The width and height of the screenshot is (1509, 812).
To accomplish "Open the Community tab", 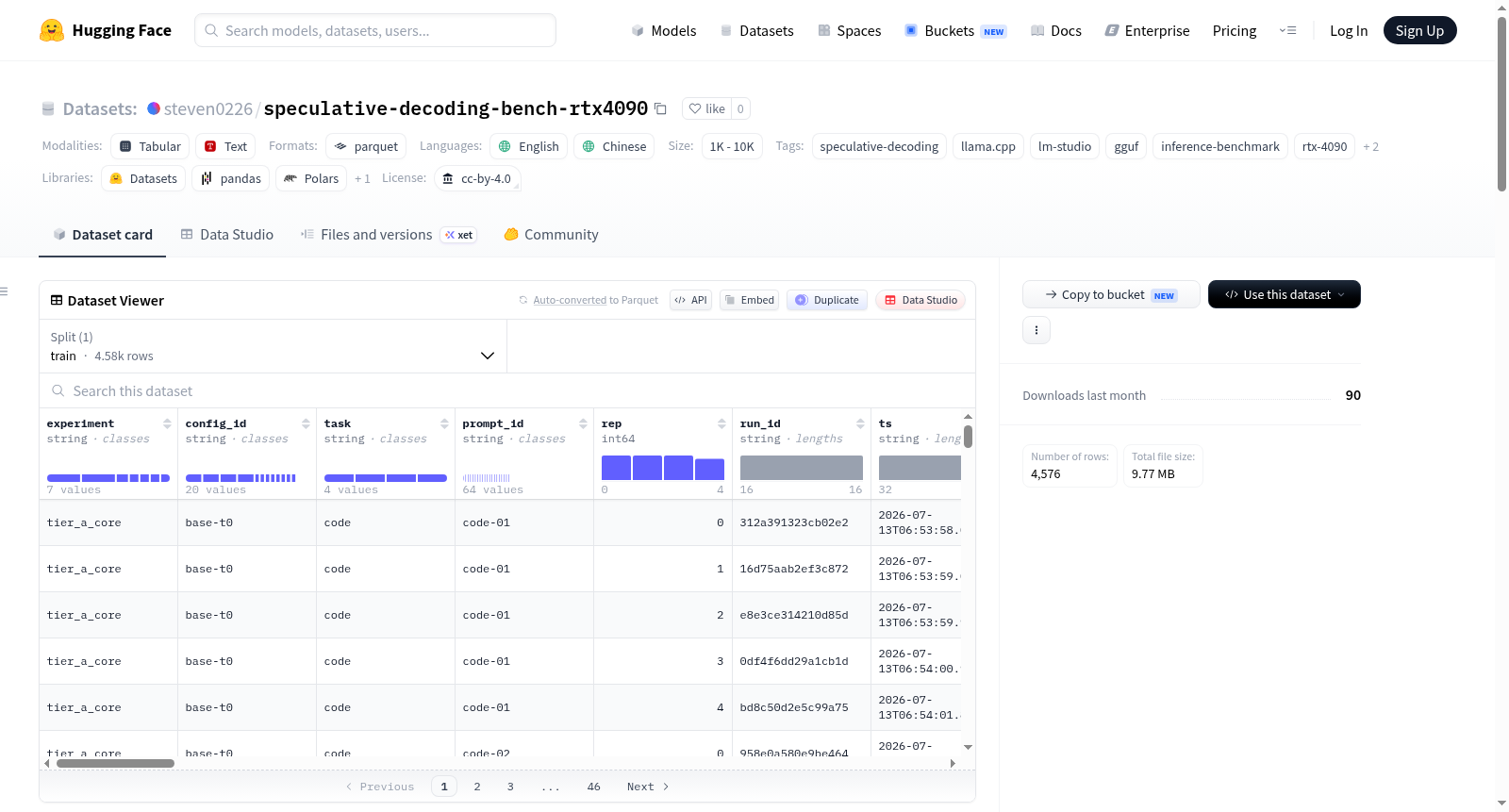I will (x=552, y=234).
